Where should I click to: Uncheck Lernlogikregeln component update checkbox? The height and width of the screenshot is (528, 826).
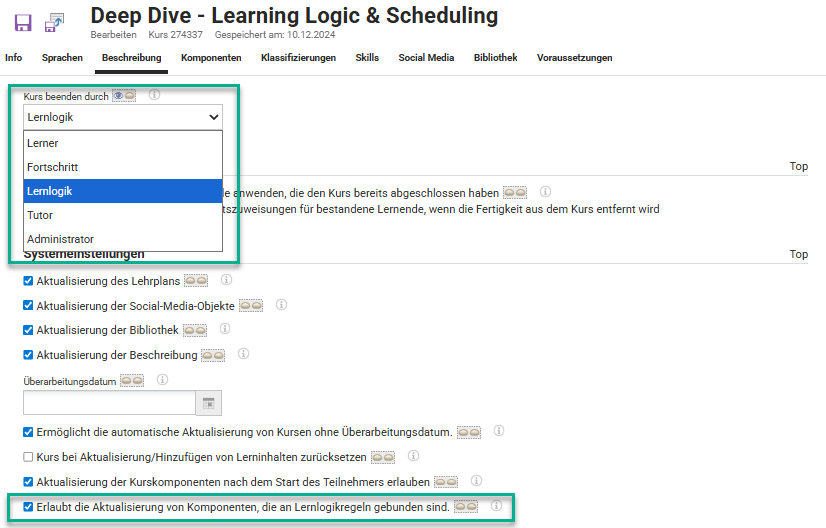click(x=28, y=507)
